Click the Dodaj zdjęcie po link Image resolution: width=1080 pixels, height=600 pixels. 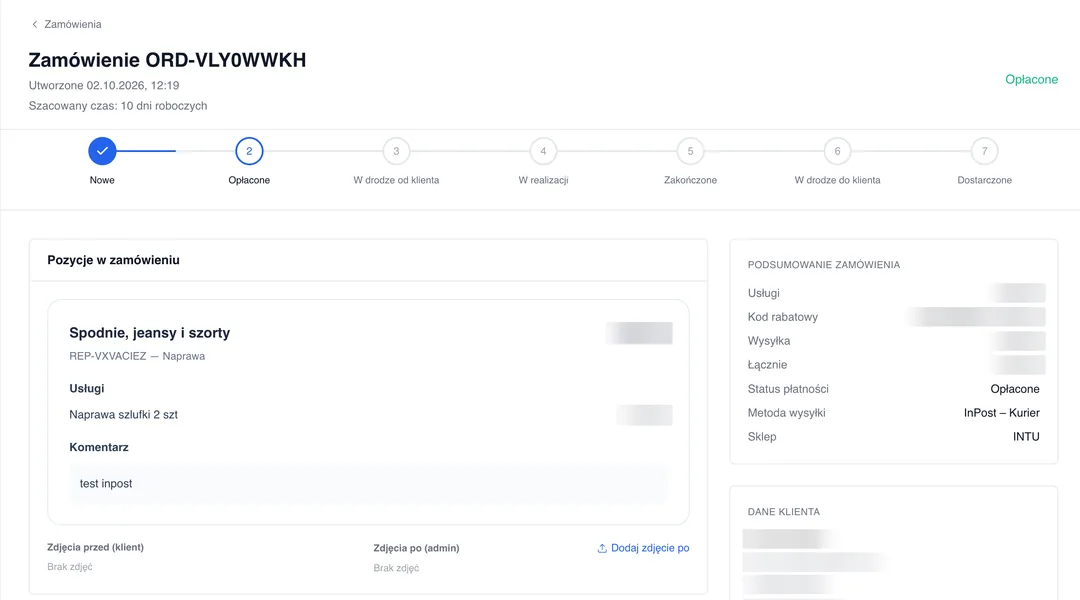pos(650,548)
